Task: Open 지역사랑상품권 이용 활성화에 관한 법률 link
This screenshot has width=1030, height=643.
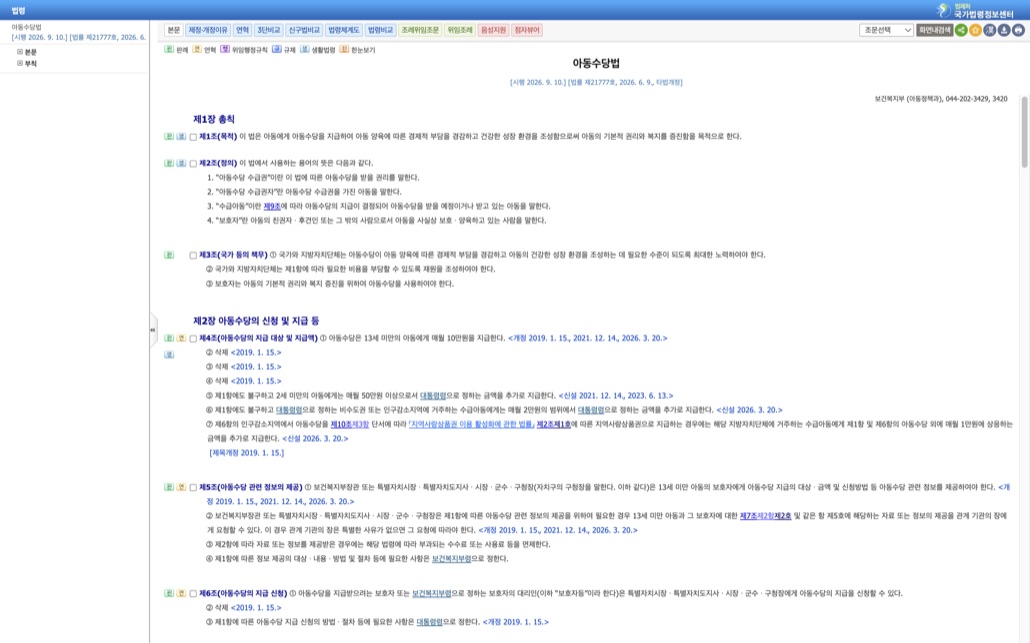Action: point(471,424)
